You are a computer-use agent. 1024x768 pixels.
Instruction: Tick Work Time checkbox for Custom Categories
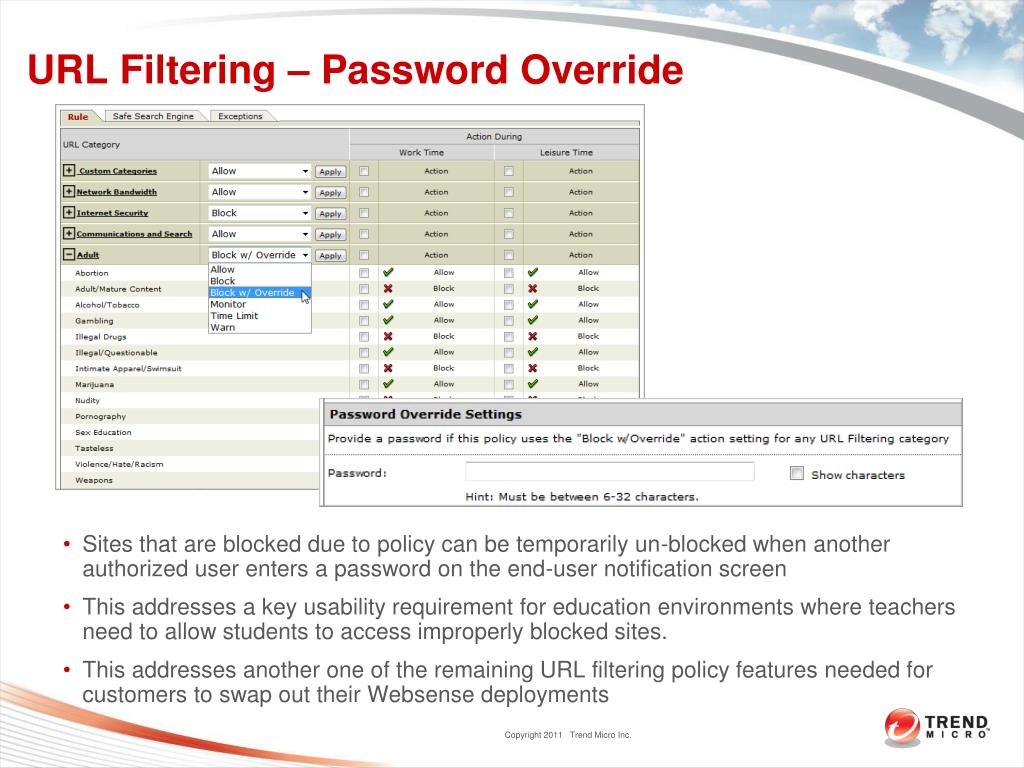364,171
